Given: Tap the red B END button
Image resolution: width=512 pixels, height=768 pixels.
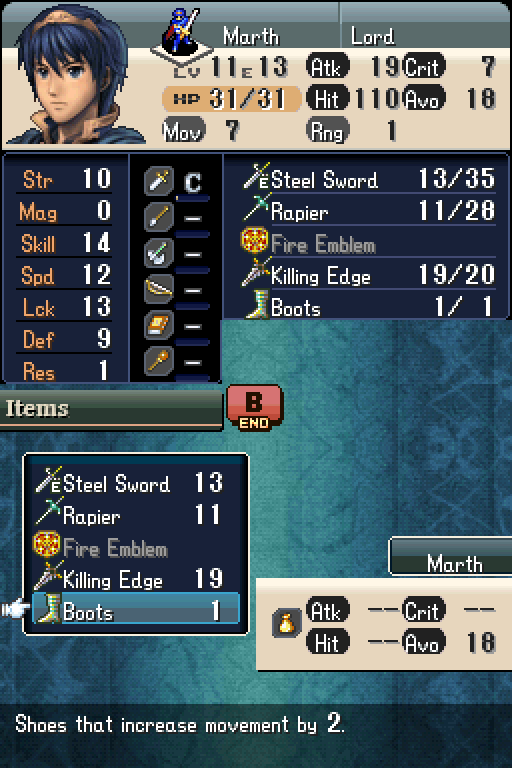Looking at the screenshot, I should coord(254,408).
